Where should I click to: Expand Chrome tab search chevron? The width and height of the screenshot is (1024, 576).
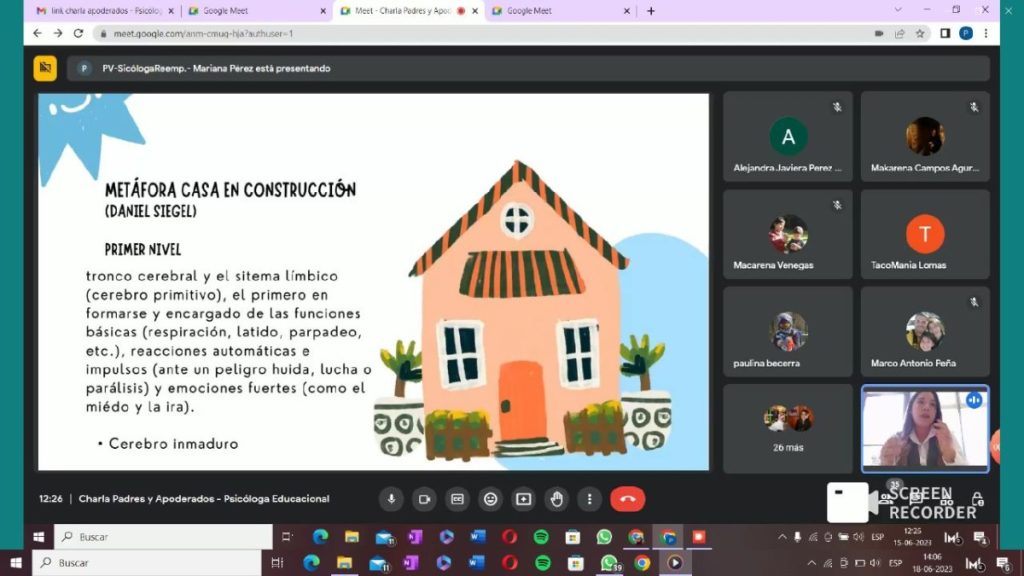pos(897,11)
